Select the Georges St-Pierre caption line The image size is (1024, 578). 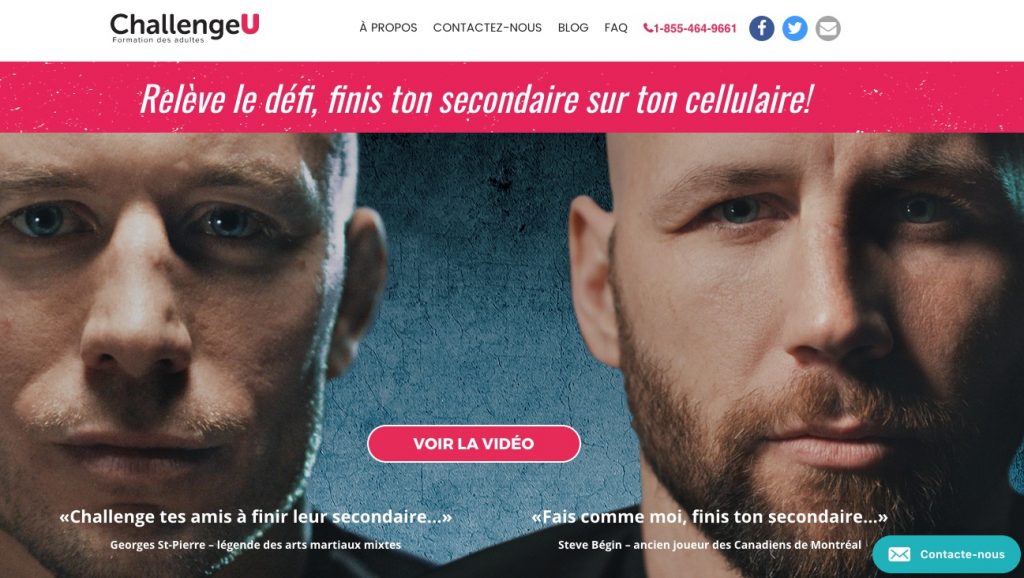255,545
